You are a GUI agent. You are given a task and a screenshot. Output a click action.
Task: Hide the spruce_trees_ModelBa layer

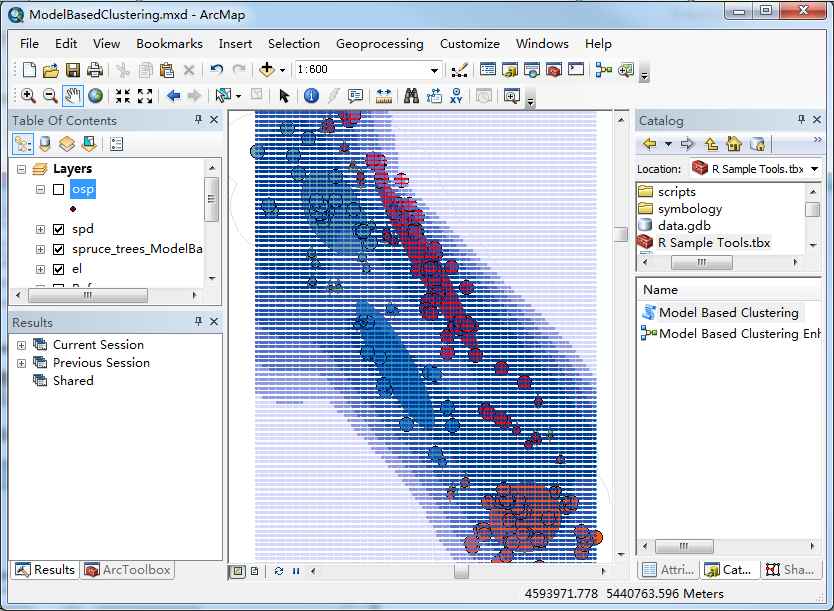coord(59,249)
